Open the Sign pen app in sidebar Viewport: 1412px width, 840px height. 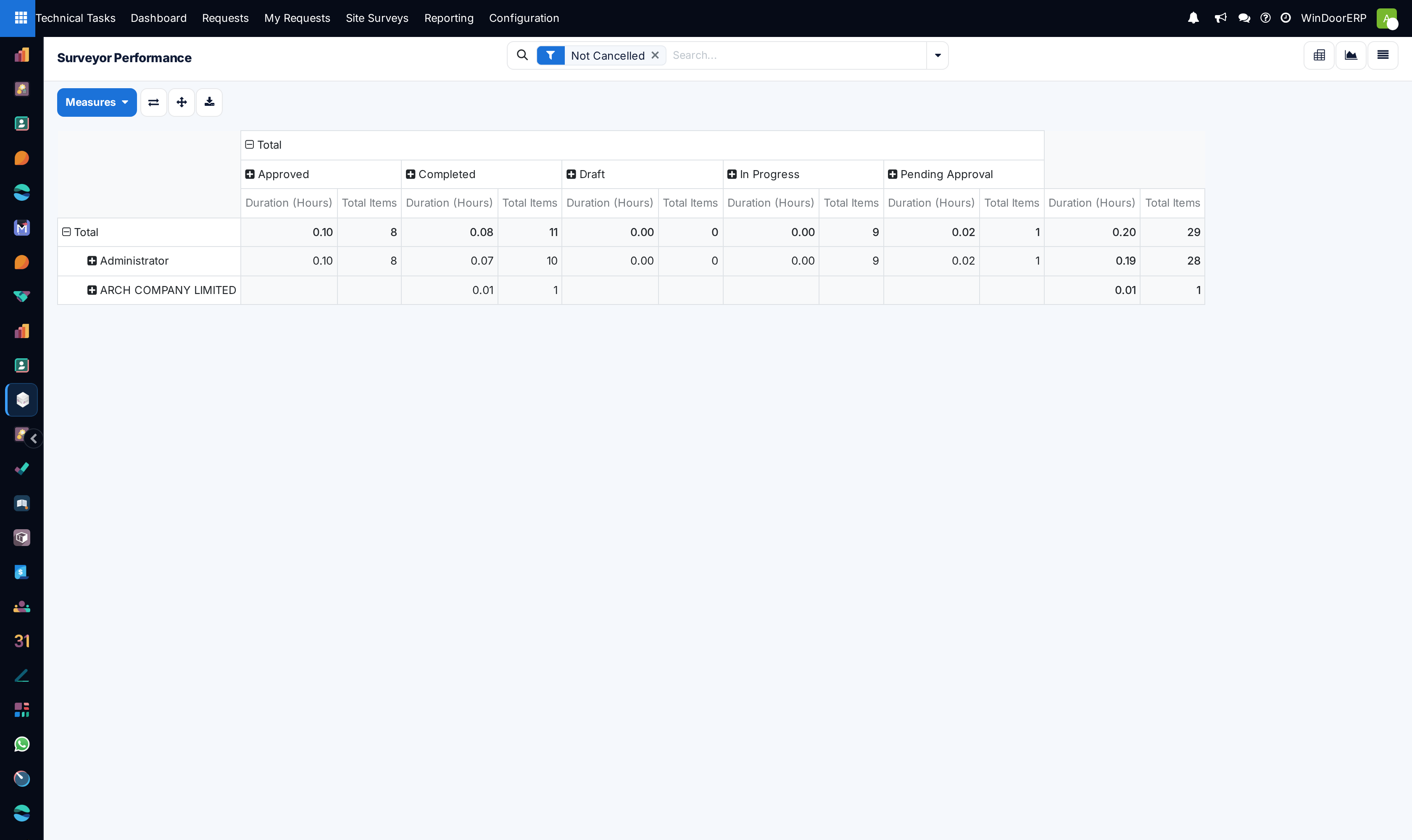click(21, 676)
